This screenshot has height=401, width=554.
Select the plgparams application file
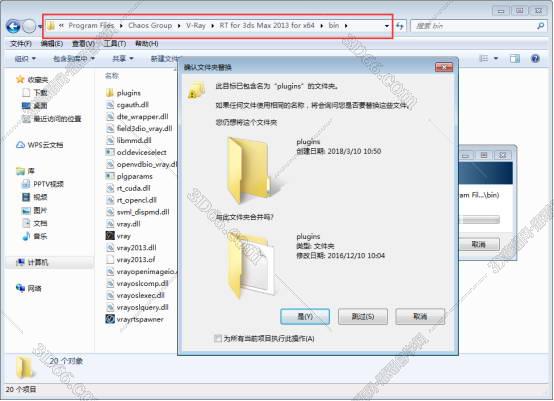pos(129,176)
